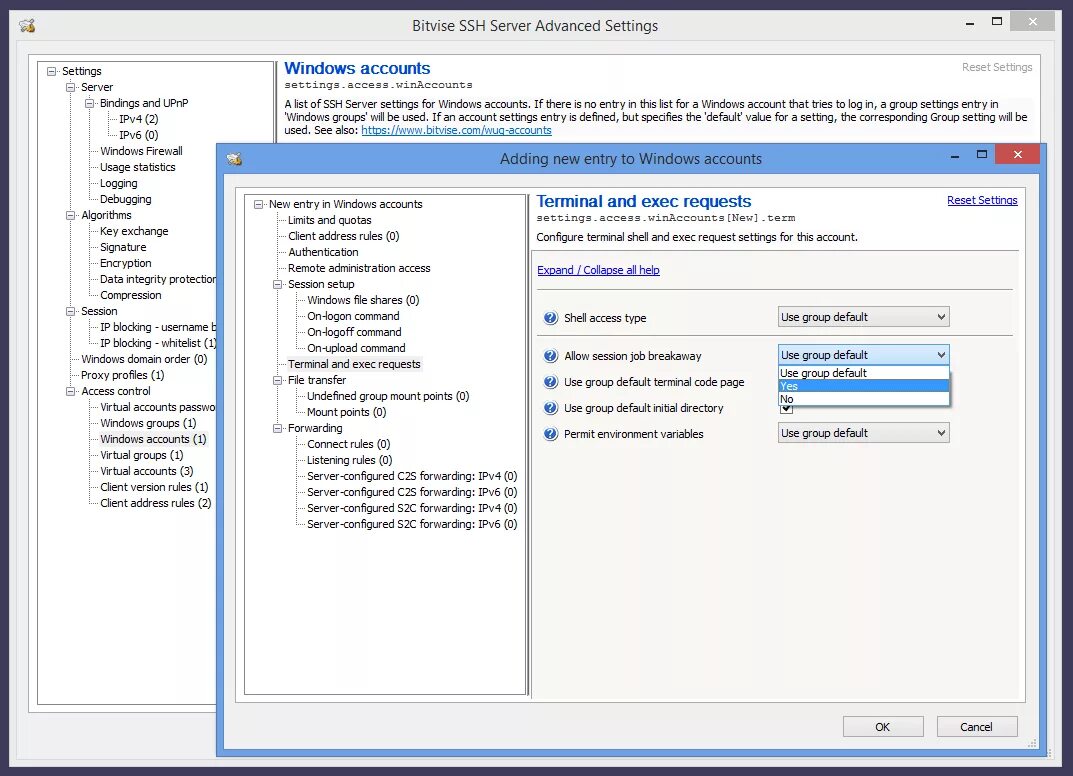Select Server-configured C2S forwarding: IPv6 (0)
Screen dimensions: 1073x776
pos(412,492)
